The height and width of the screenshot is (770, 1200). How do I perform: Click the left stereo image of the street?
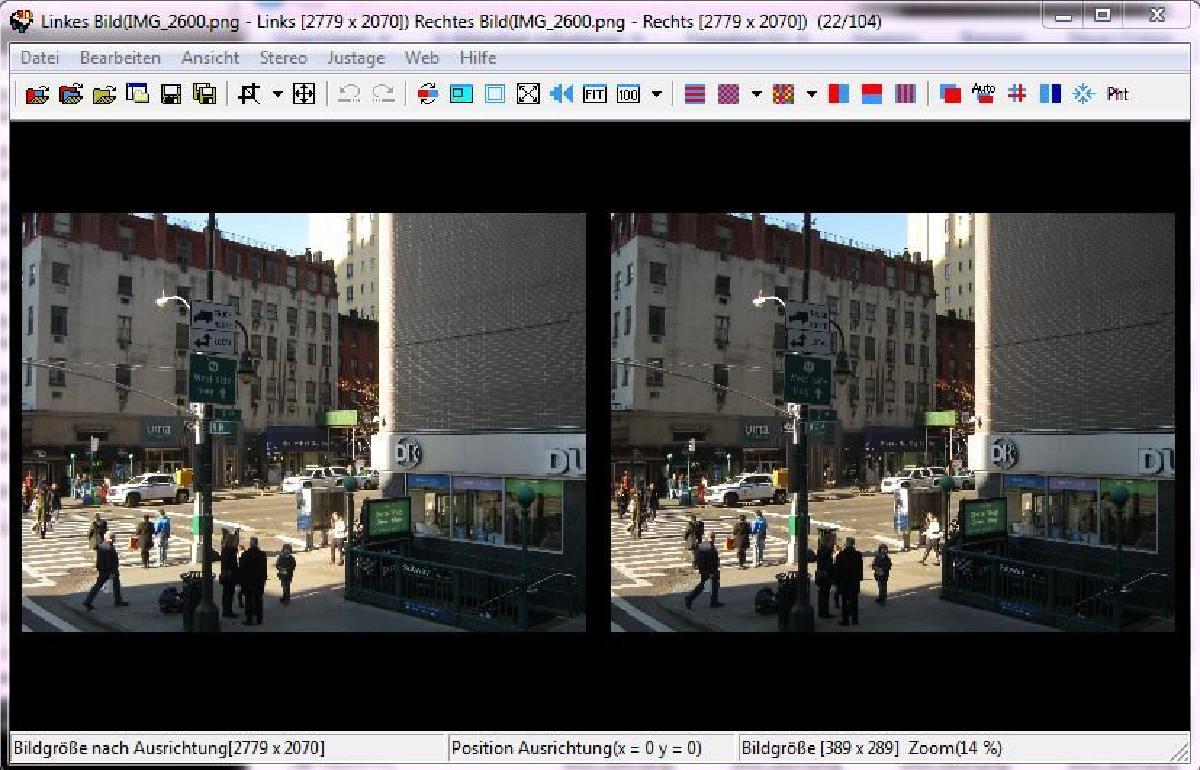click(303, 422)
